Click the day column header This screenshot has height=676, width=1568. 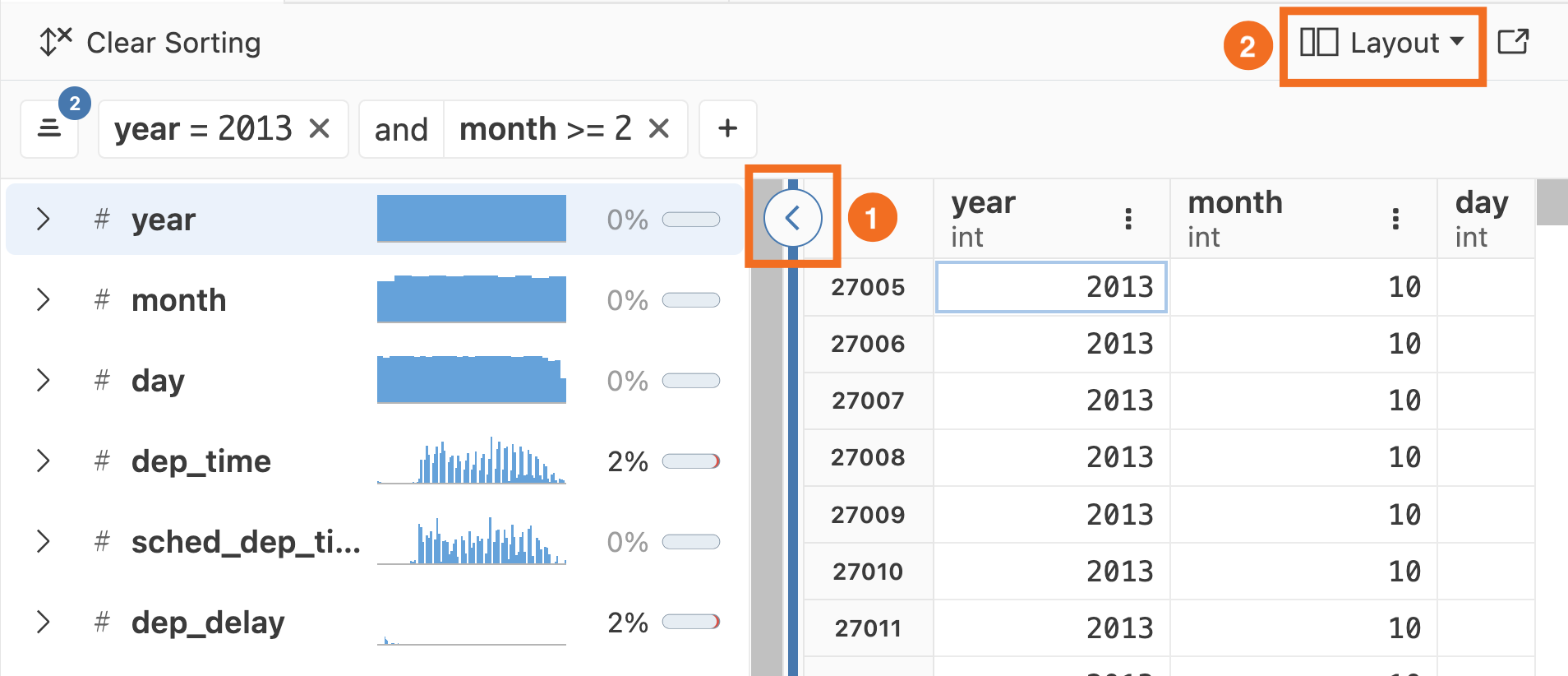(1480, 202)
